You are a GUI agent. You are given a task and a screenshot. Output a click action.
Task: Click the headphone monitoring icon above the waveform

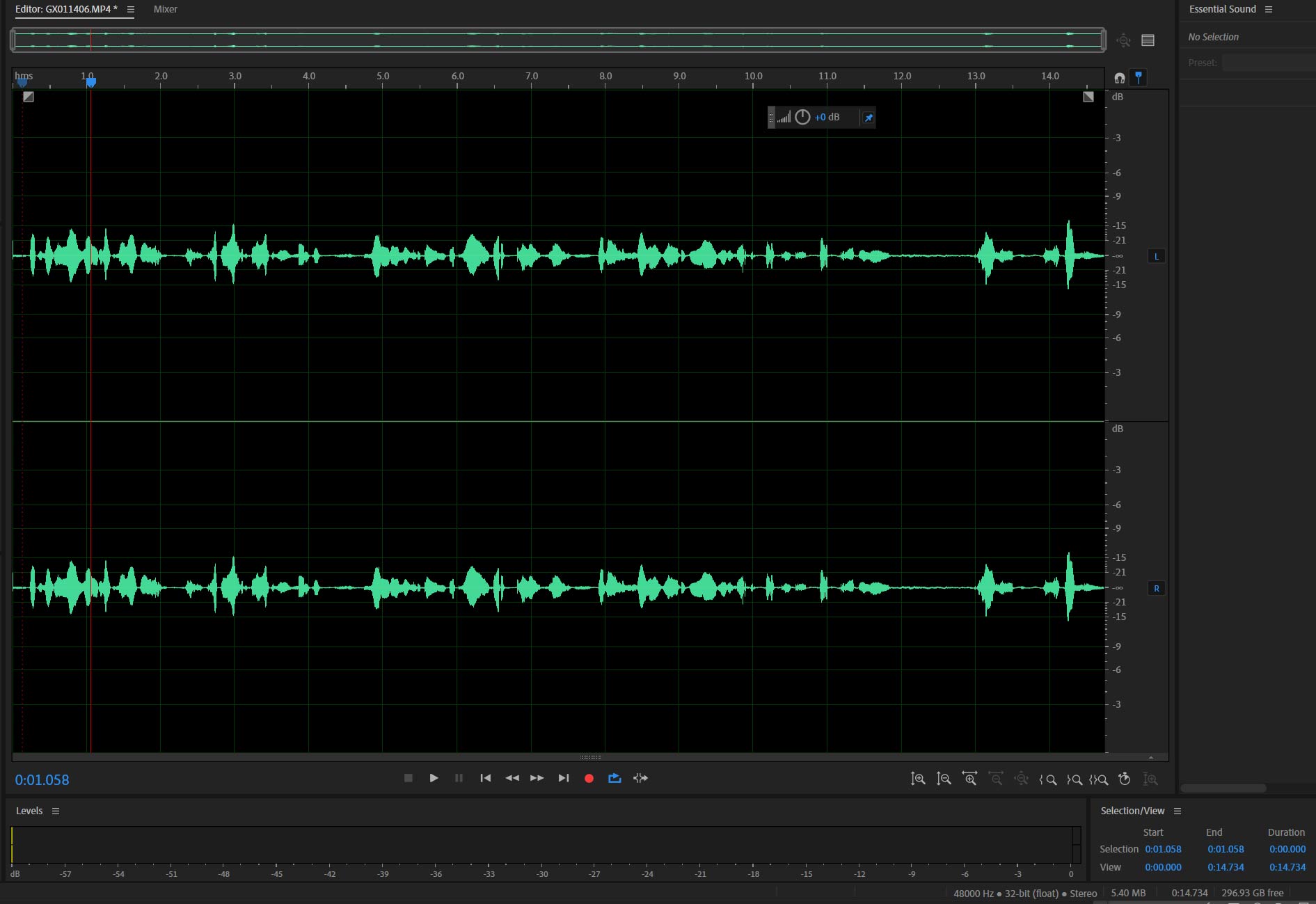point(1119,77)
